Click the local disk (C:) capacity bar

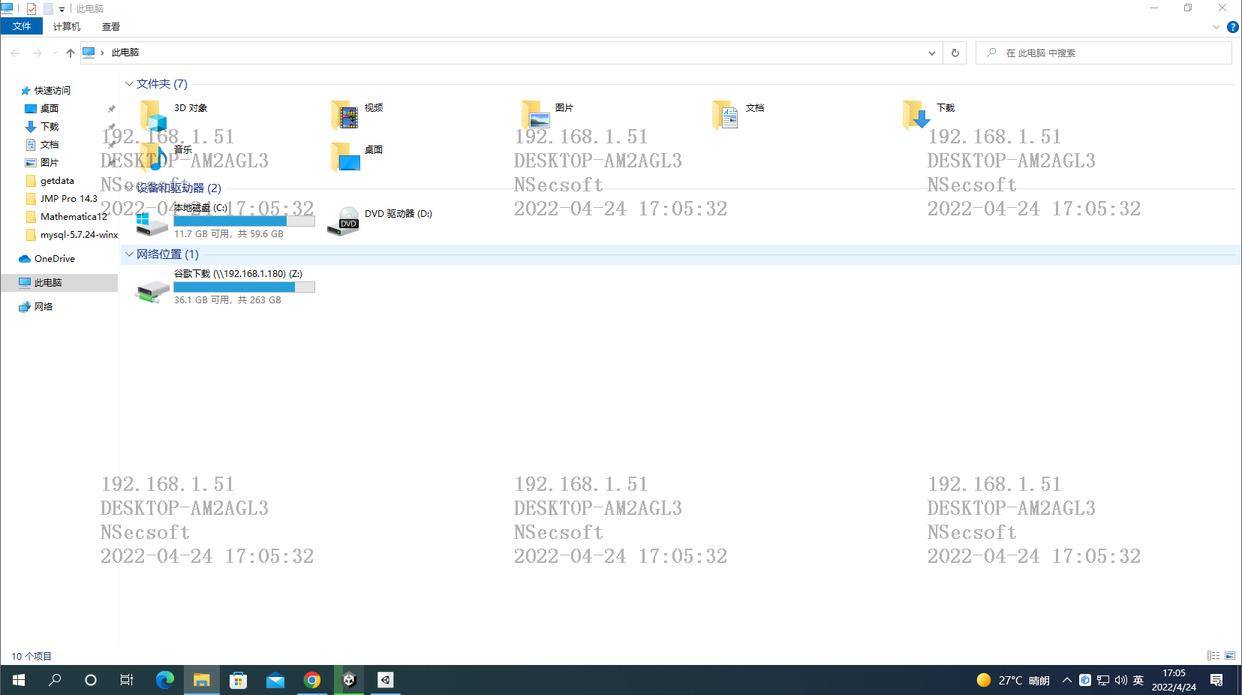coord(244,220)
